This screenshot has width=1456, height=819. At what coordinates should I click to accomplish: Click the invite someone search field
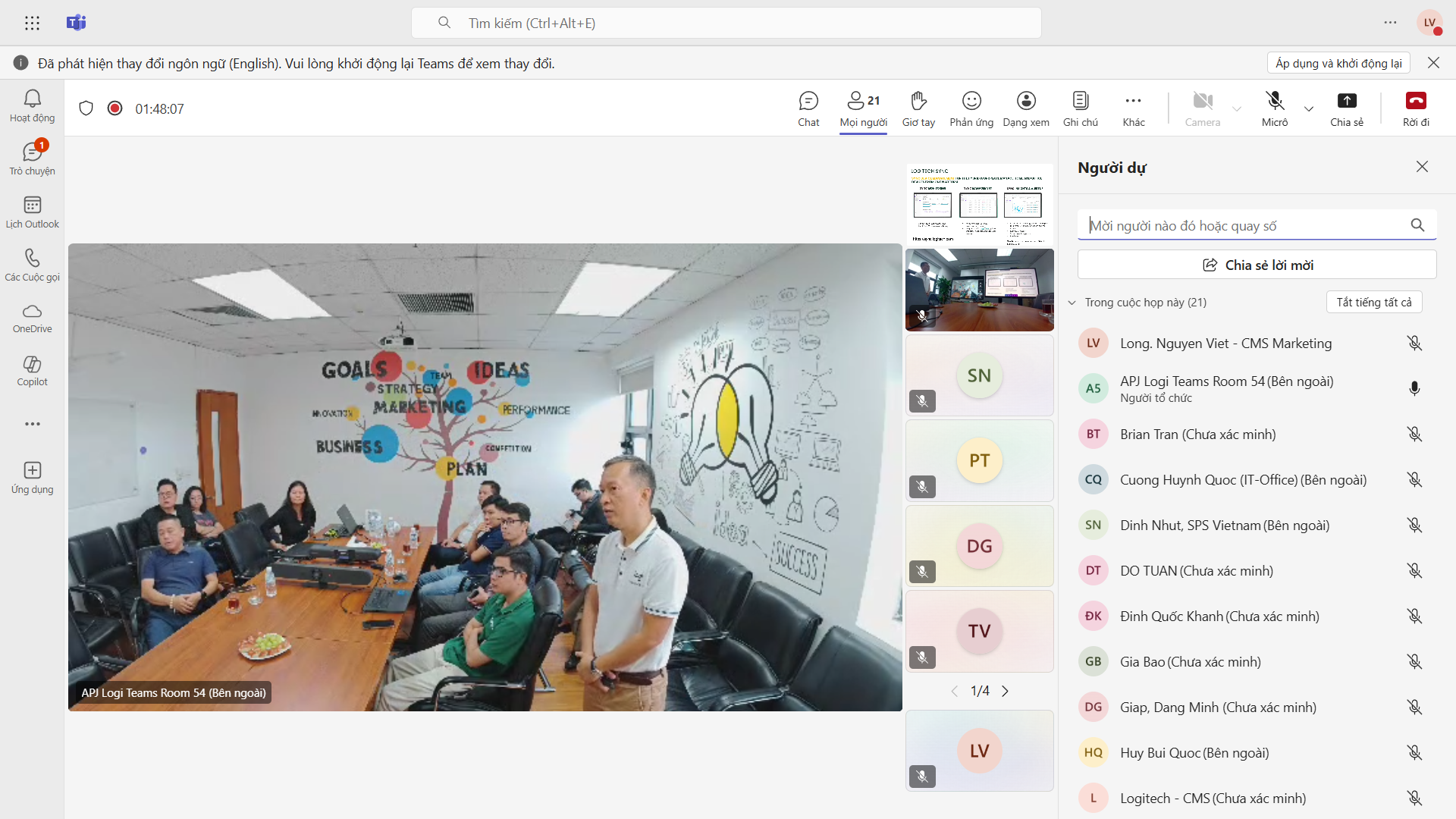coord(1244,225)
